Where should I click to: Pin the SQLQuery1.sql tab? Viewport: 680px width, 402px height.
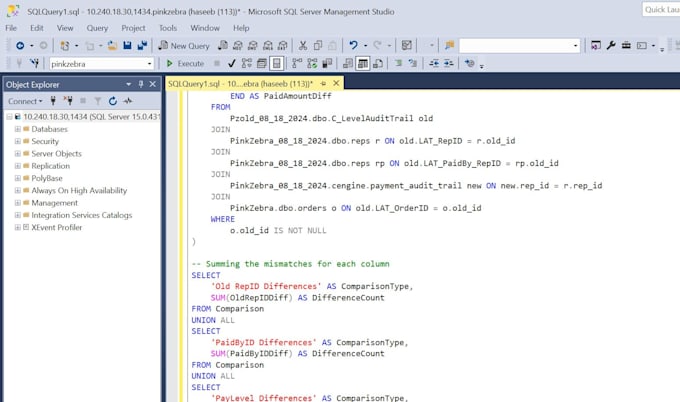tap(324, 83)
